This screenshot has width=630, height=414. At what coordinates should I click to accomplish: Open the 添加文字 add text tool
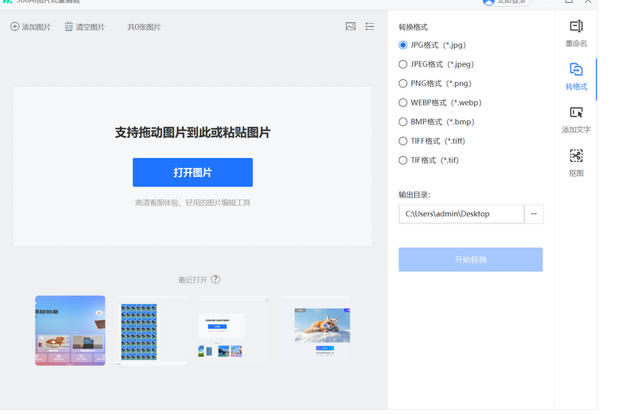click(x=576, y=120)
